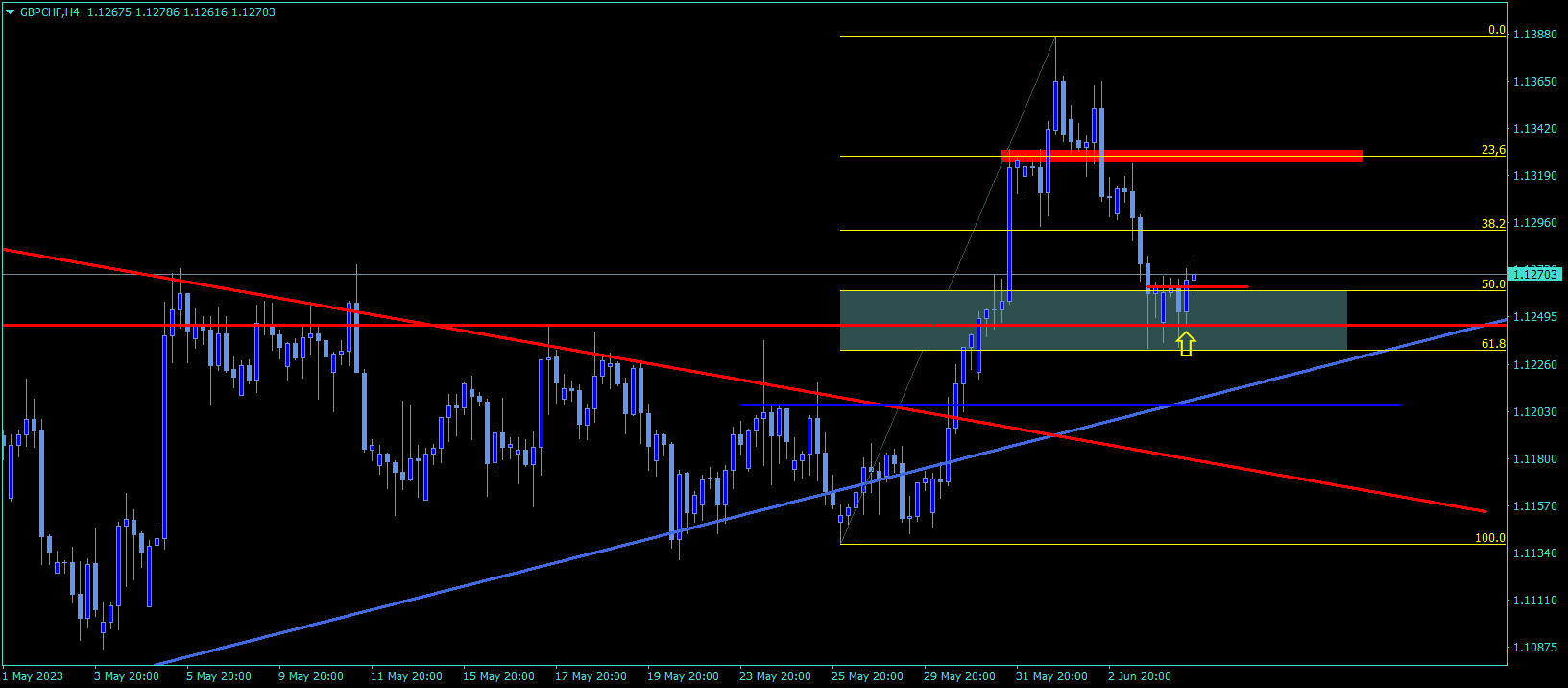Click the Fibonacci 61.8 level label

(1493, 344)
